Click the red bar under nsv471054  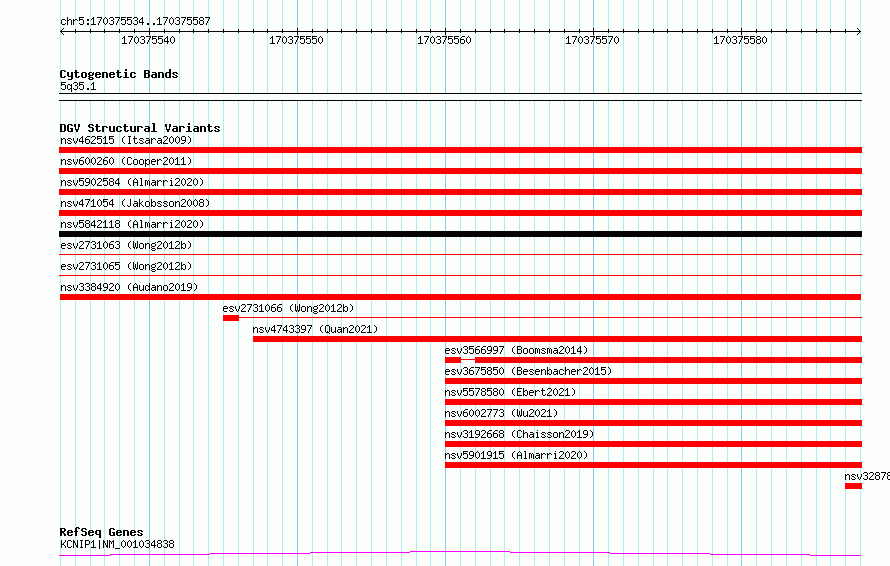460,213
